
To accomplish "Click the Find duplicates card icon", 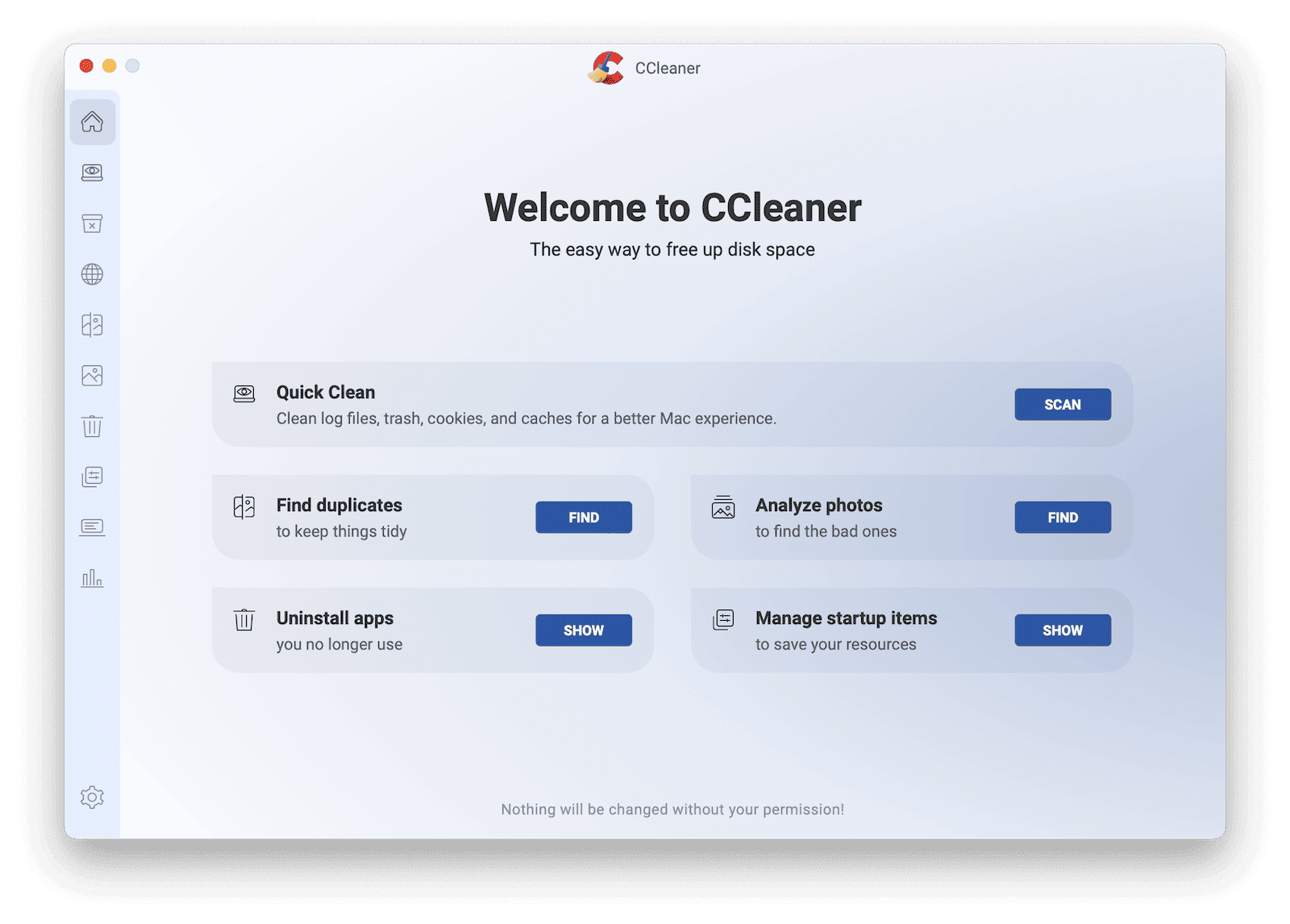I will point(244,507).
